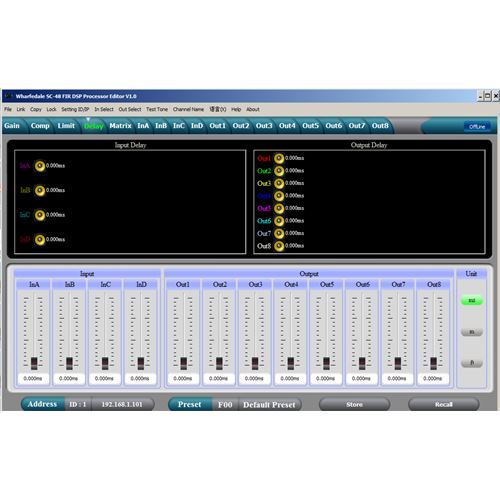Click the Out1 output delay knob
This screenshot has width=500, height=500.
tap(279, 158)
